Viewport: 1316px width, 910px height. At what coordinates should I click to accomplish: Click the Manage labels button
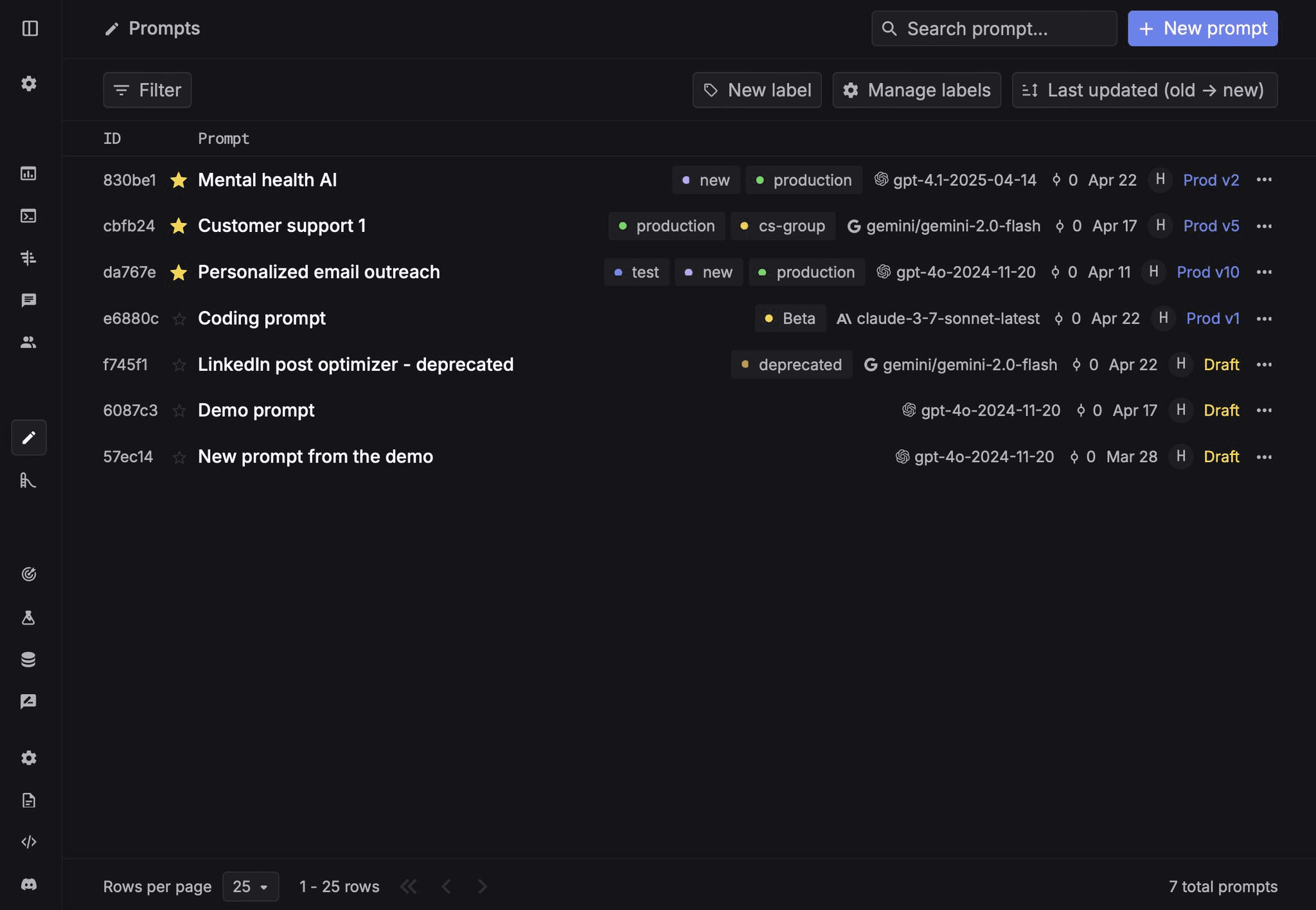(916, 90)
